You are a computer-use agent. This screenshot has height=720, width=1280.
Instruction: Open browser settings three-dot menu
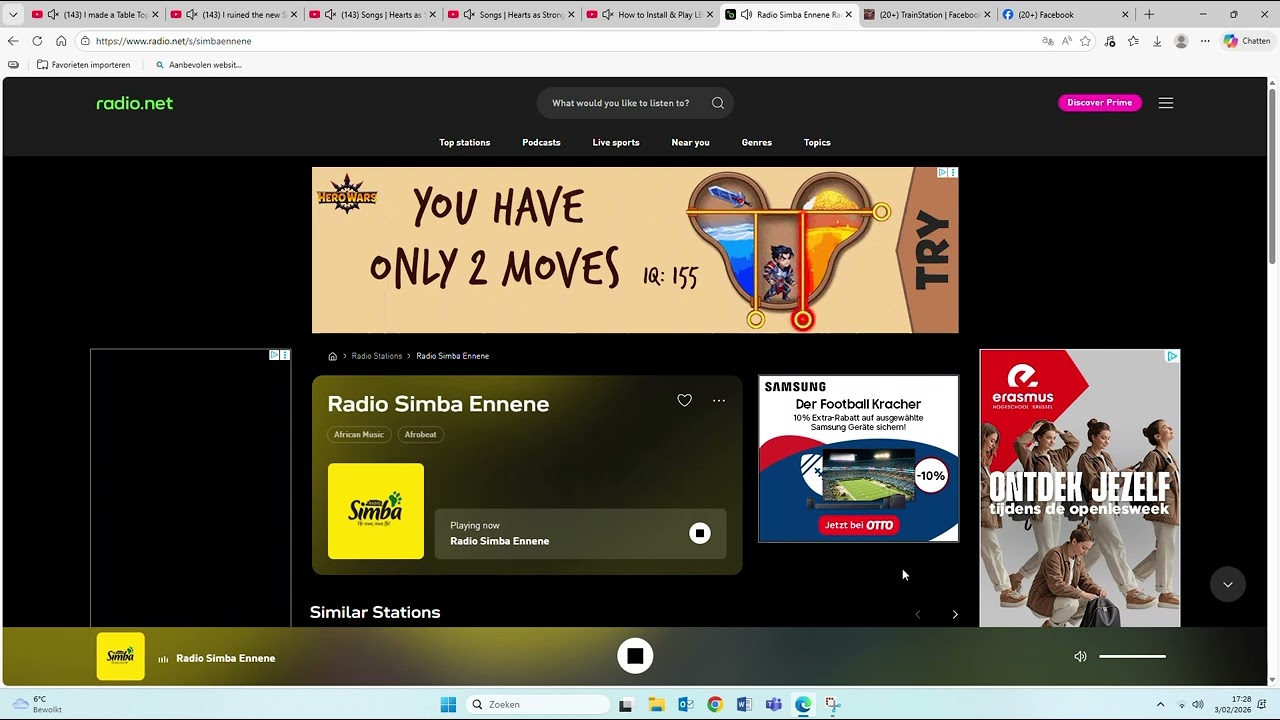(1205, 41)
